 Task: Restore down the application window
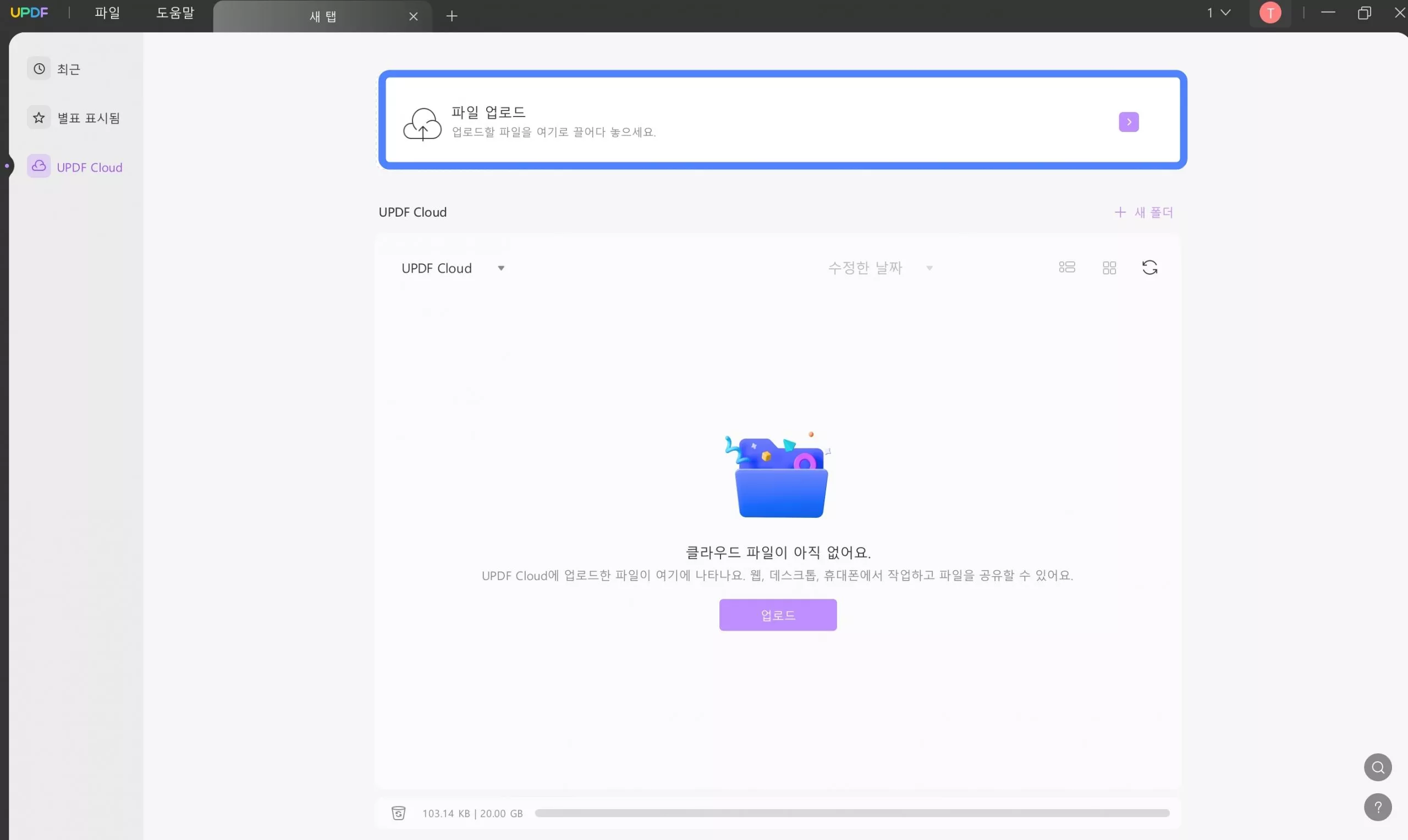[x=1364, y=13]
